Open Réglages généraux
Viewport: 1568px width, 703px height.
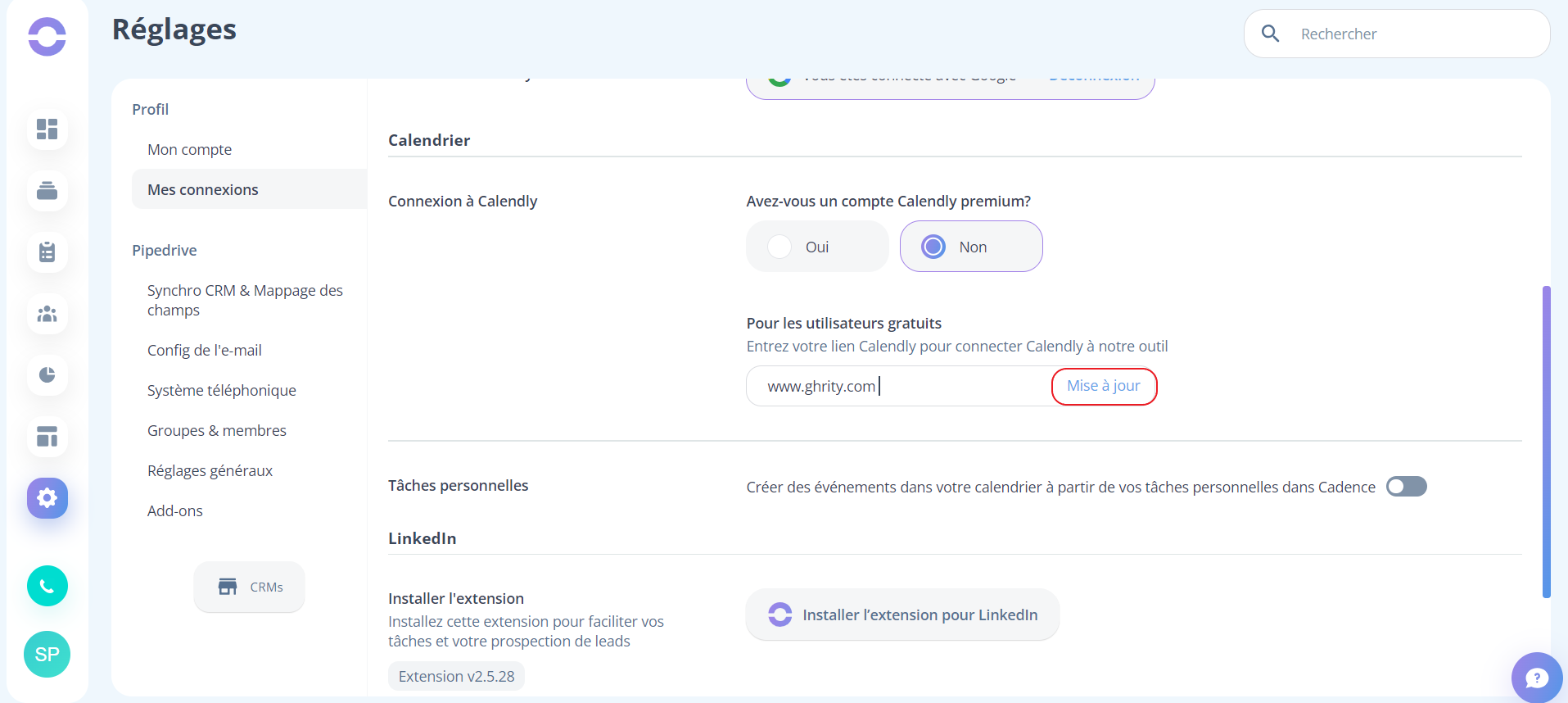click(x=210, y=471)
